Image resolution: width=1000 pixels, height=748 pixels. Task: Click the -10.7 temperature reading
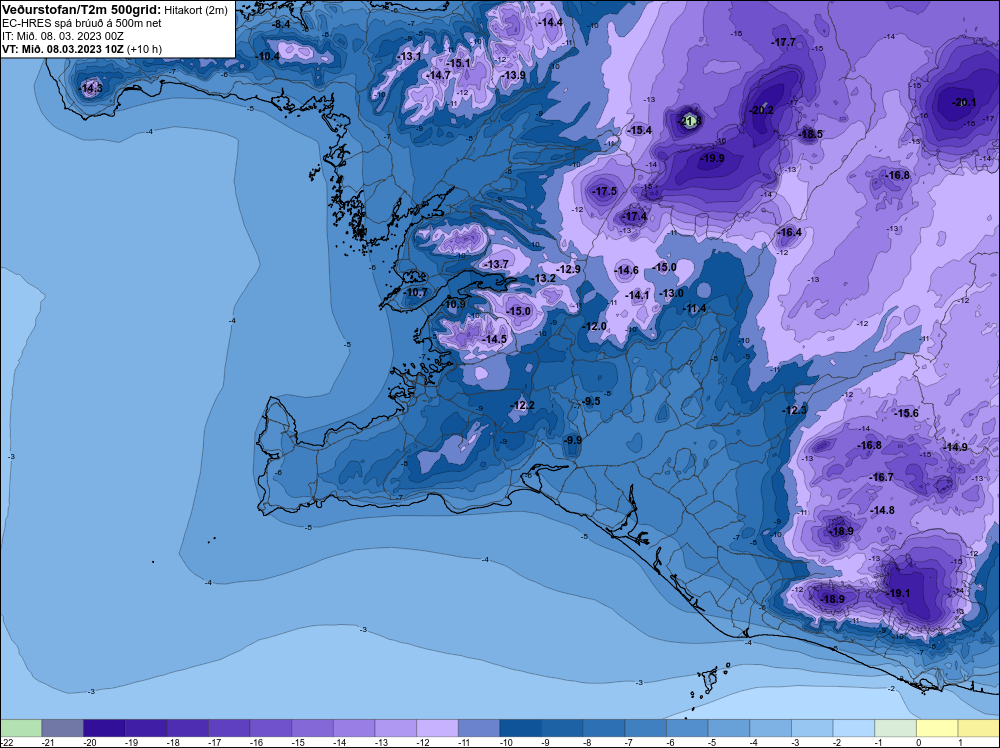coord(416,293)
